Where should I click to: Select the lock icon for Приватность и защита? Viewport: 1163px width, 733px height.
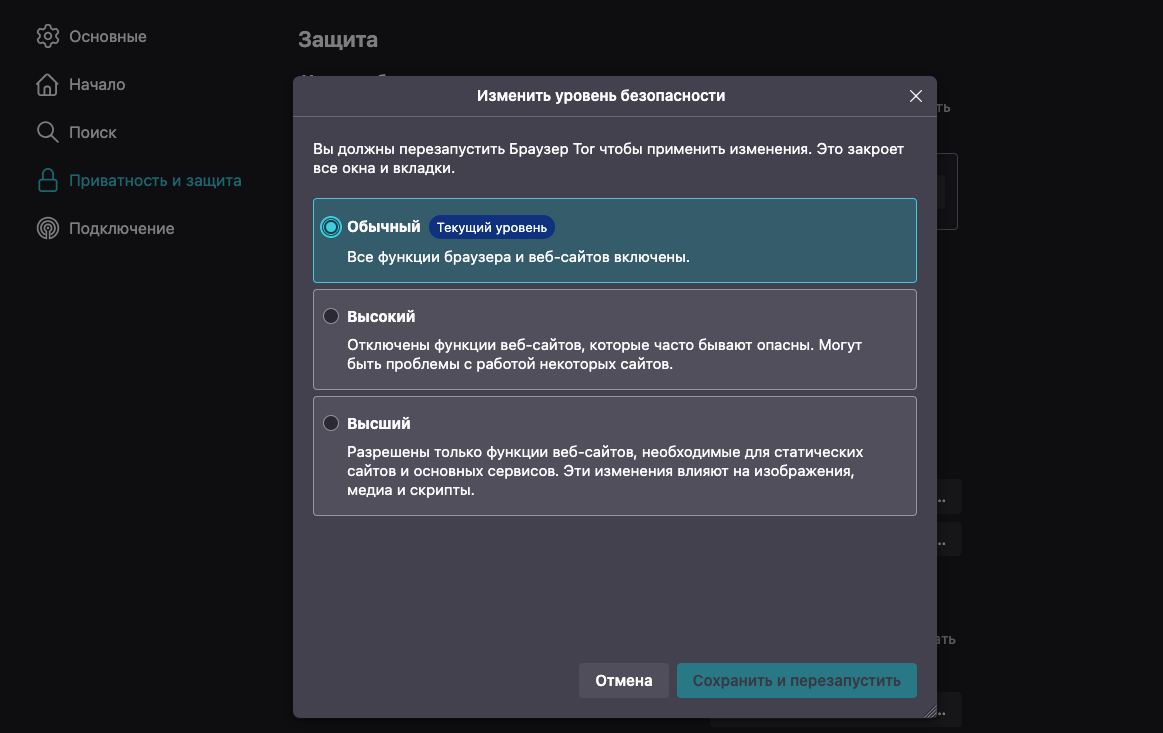click(x=47, y=180)
